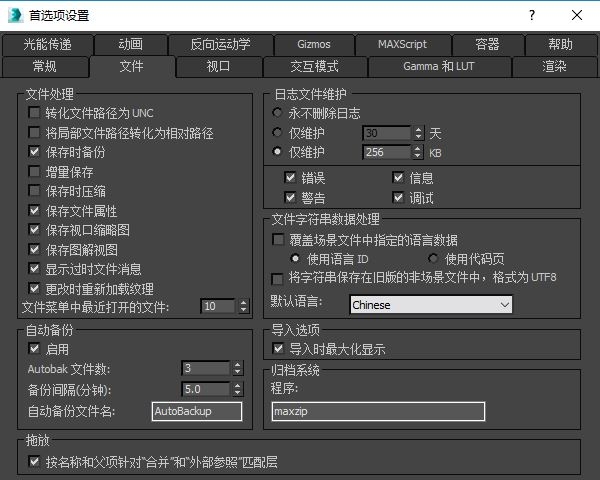Image resolution: width=600 pixels, height=480 pixels.
Task: Click the spinner arrows beside recent files count 10
Action: tap(243, 306)
